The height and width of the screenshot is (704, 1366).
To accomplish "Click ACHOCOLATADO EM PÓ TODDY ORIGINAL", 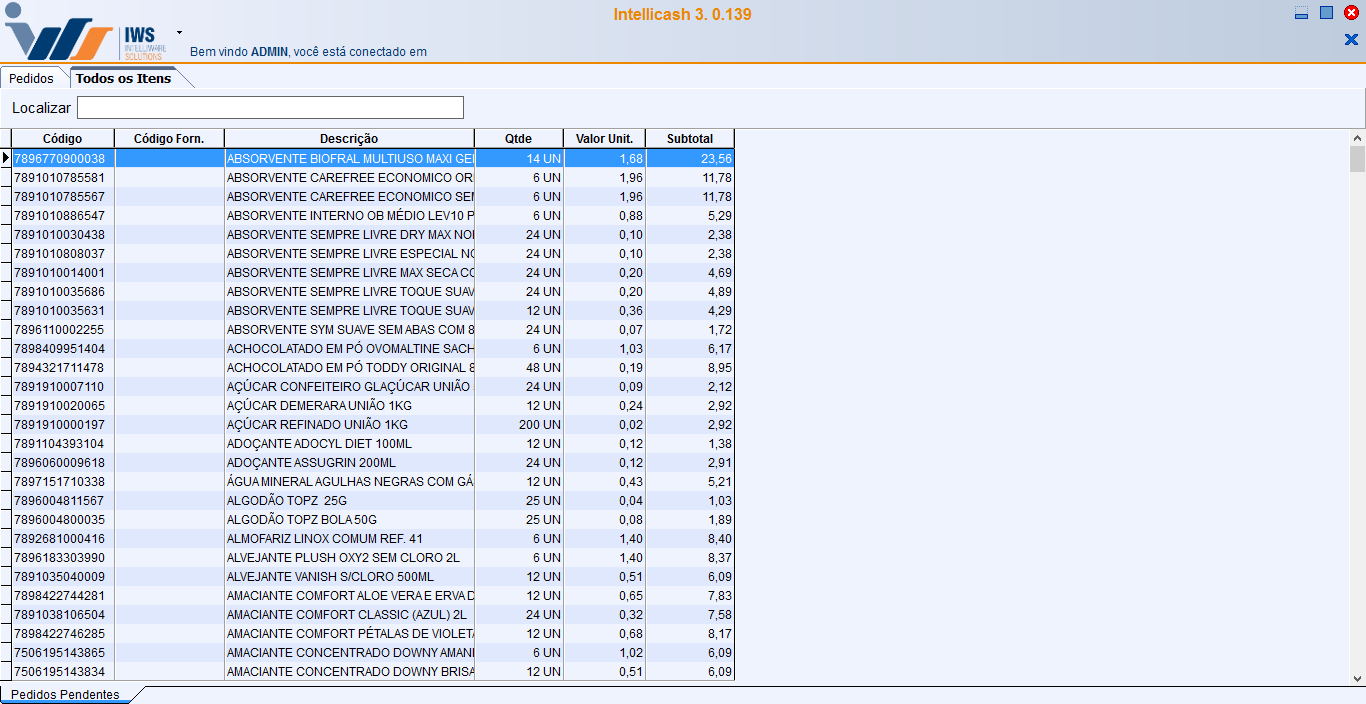I will tap(350, 367).
